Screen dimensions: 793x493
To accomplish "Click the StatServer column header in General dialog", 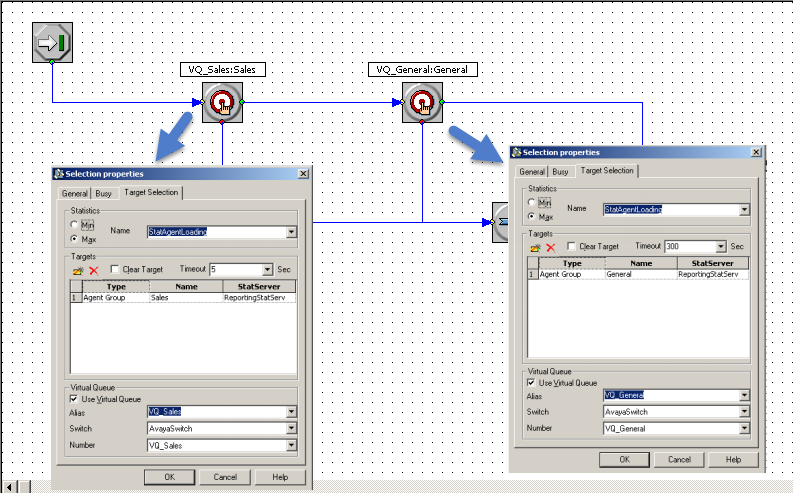I will pos(713,263).
